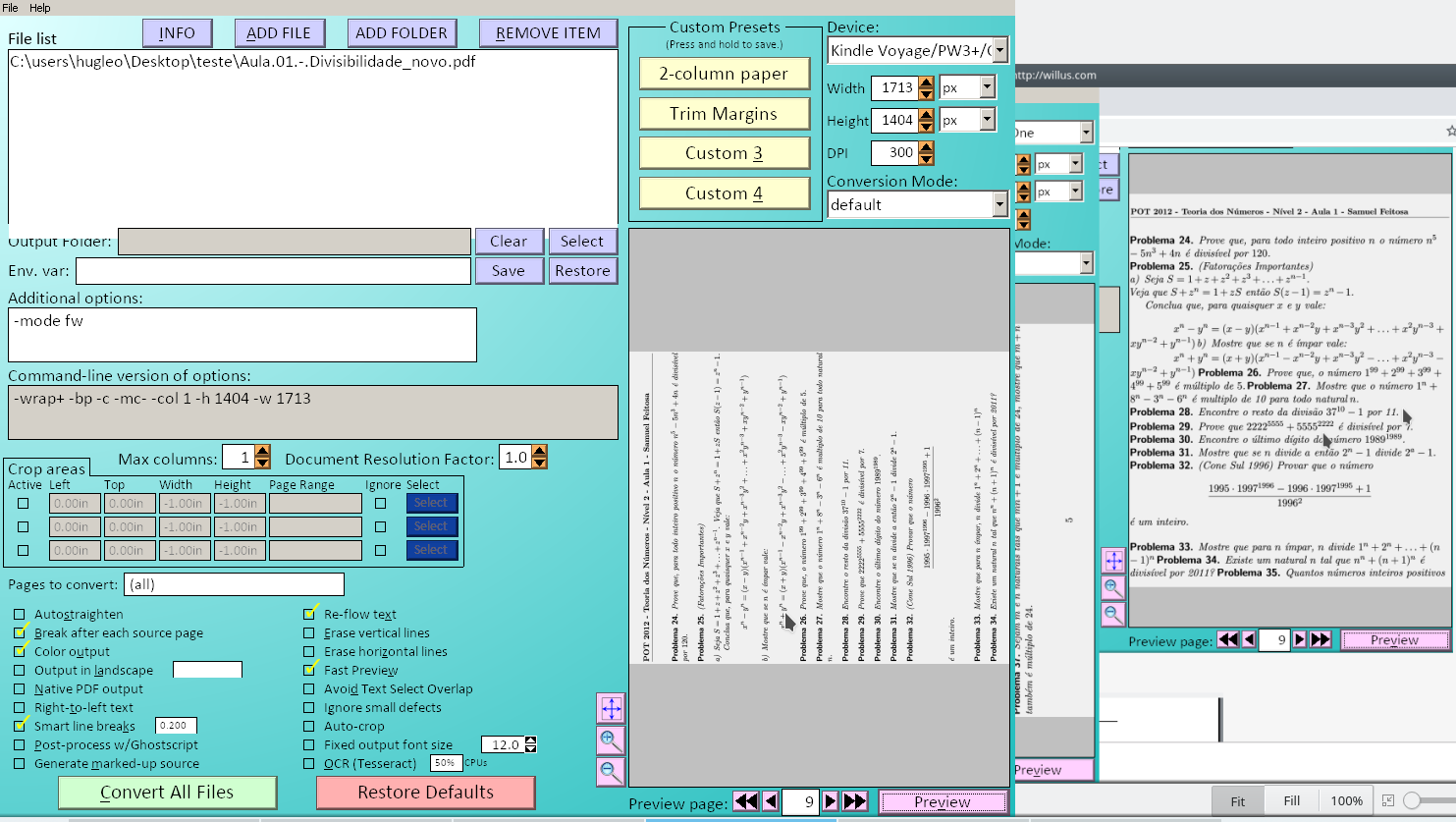Go to next preview page in front window
The width and height of the screenshot is (1456, 822).
point(831,801)
